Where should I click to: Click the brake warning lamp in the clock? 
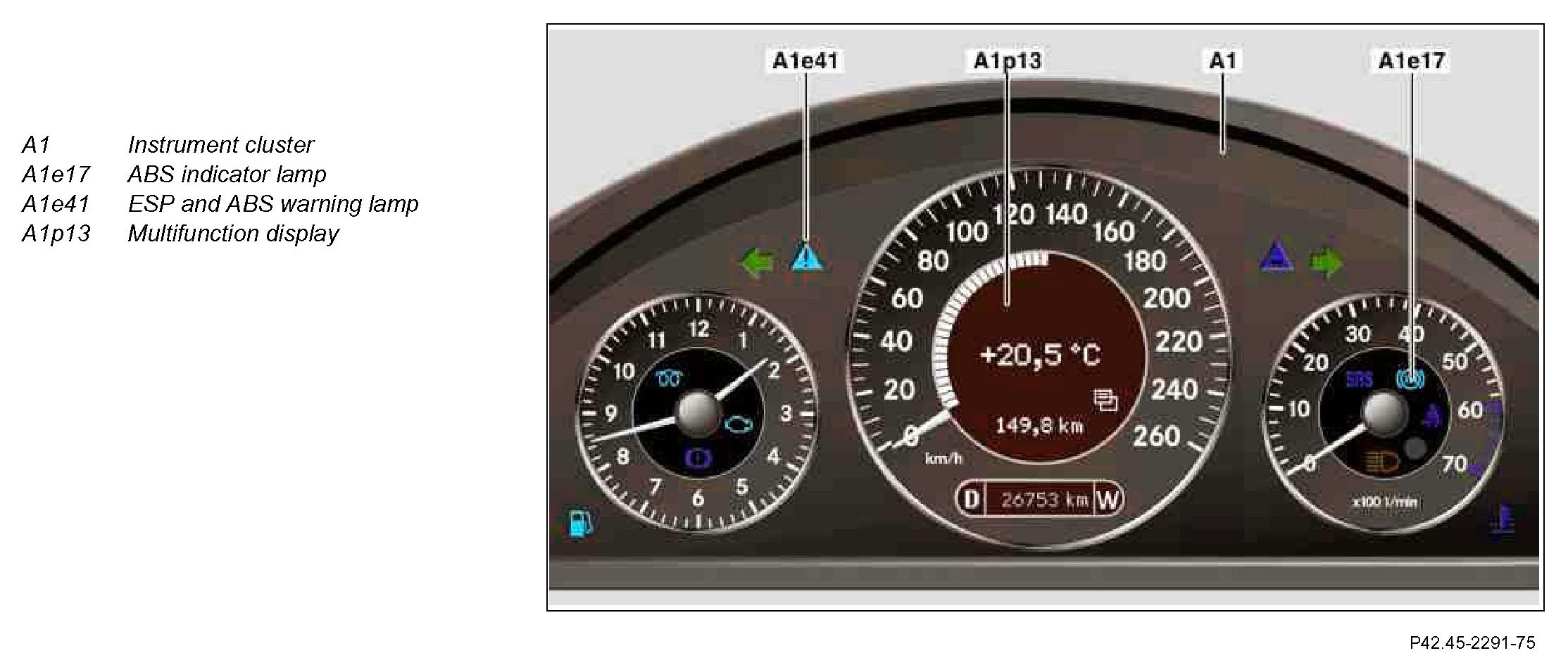click(698, 459)
